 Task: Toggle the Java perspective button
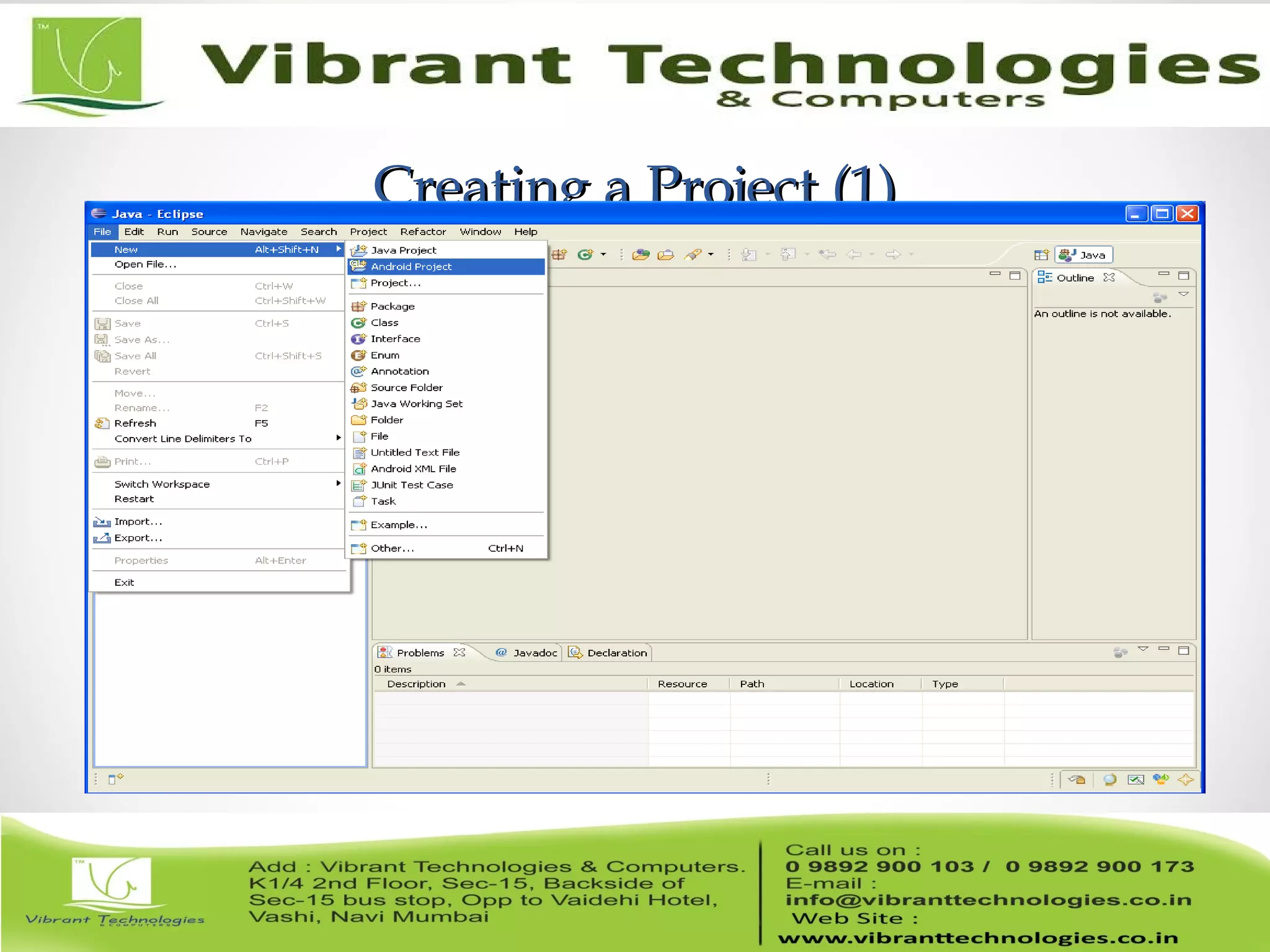tap(1083, 255)
